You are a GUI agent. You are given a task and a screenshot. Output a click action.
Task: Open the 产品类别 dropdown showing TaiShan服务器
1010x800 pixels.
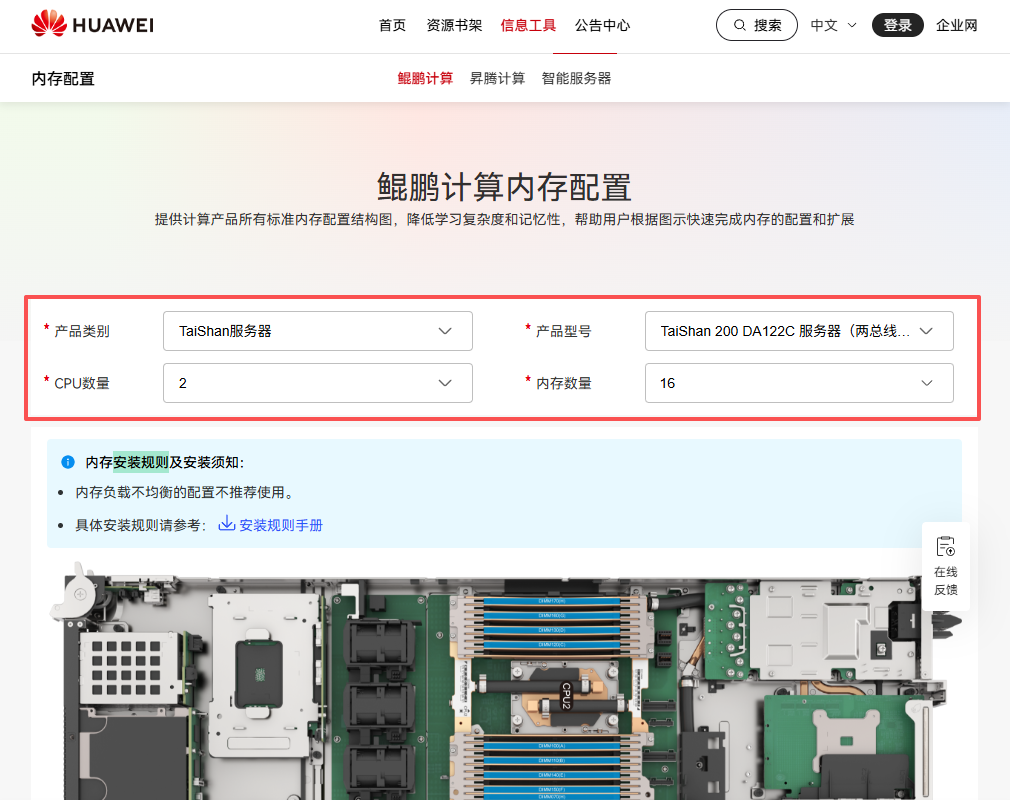click(x=317, y=331)
